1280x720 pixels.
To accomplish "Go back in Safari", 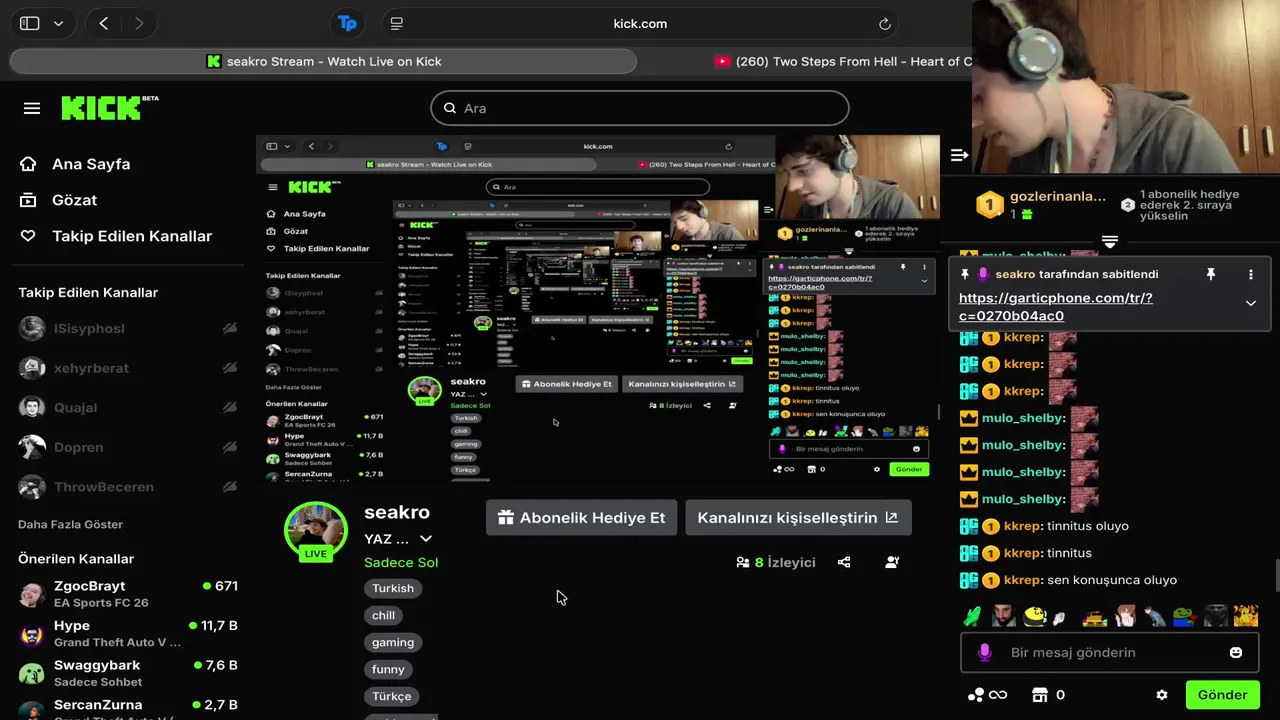I will coord(103,23).
